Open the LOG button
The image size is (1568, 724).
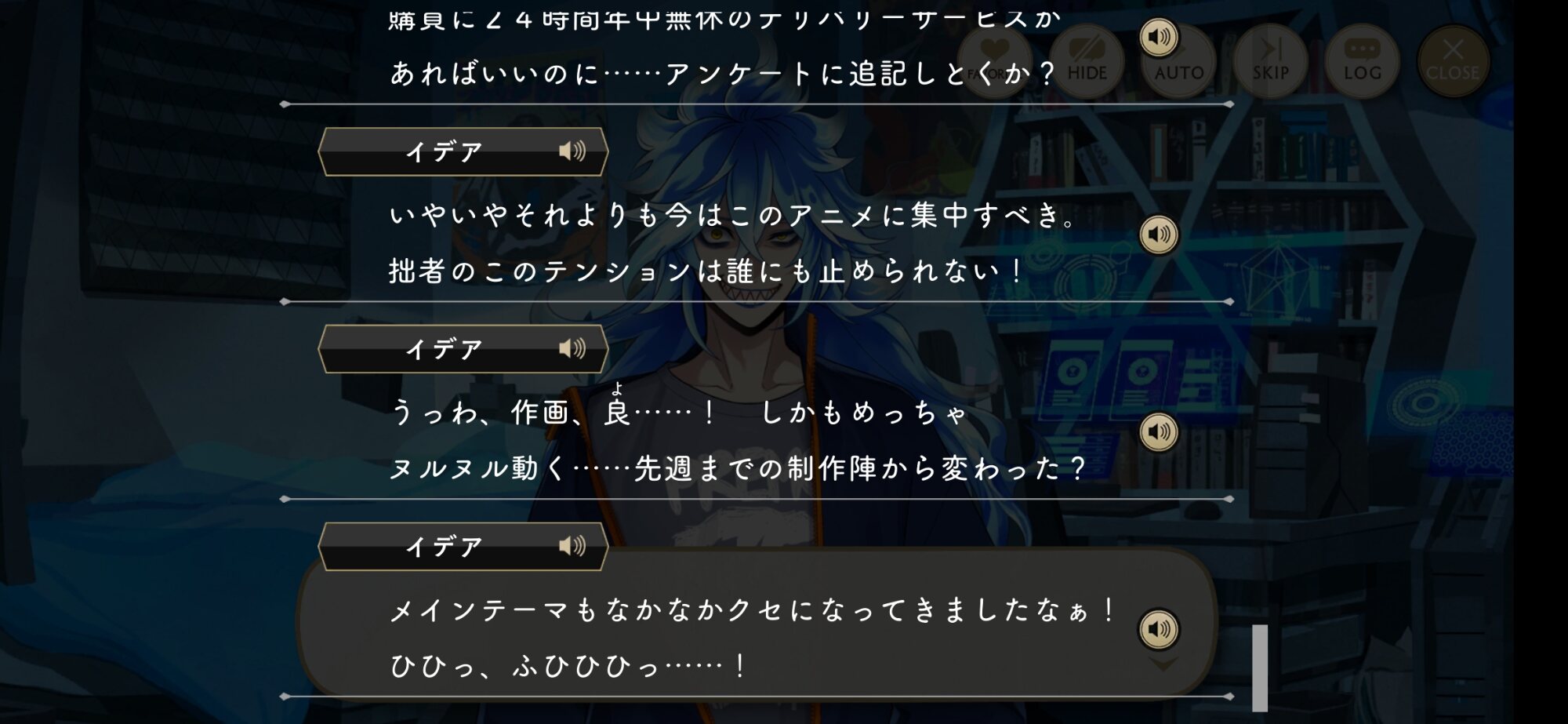coord(1362,60)
